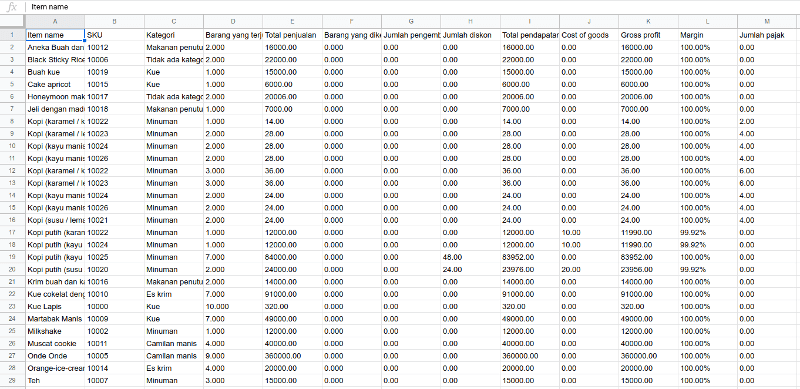The width and height of the screenshot is (800, 389).
Task: Click the 'Kue Lapis' item cell
Action: tap(55, 307)
